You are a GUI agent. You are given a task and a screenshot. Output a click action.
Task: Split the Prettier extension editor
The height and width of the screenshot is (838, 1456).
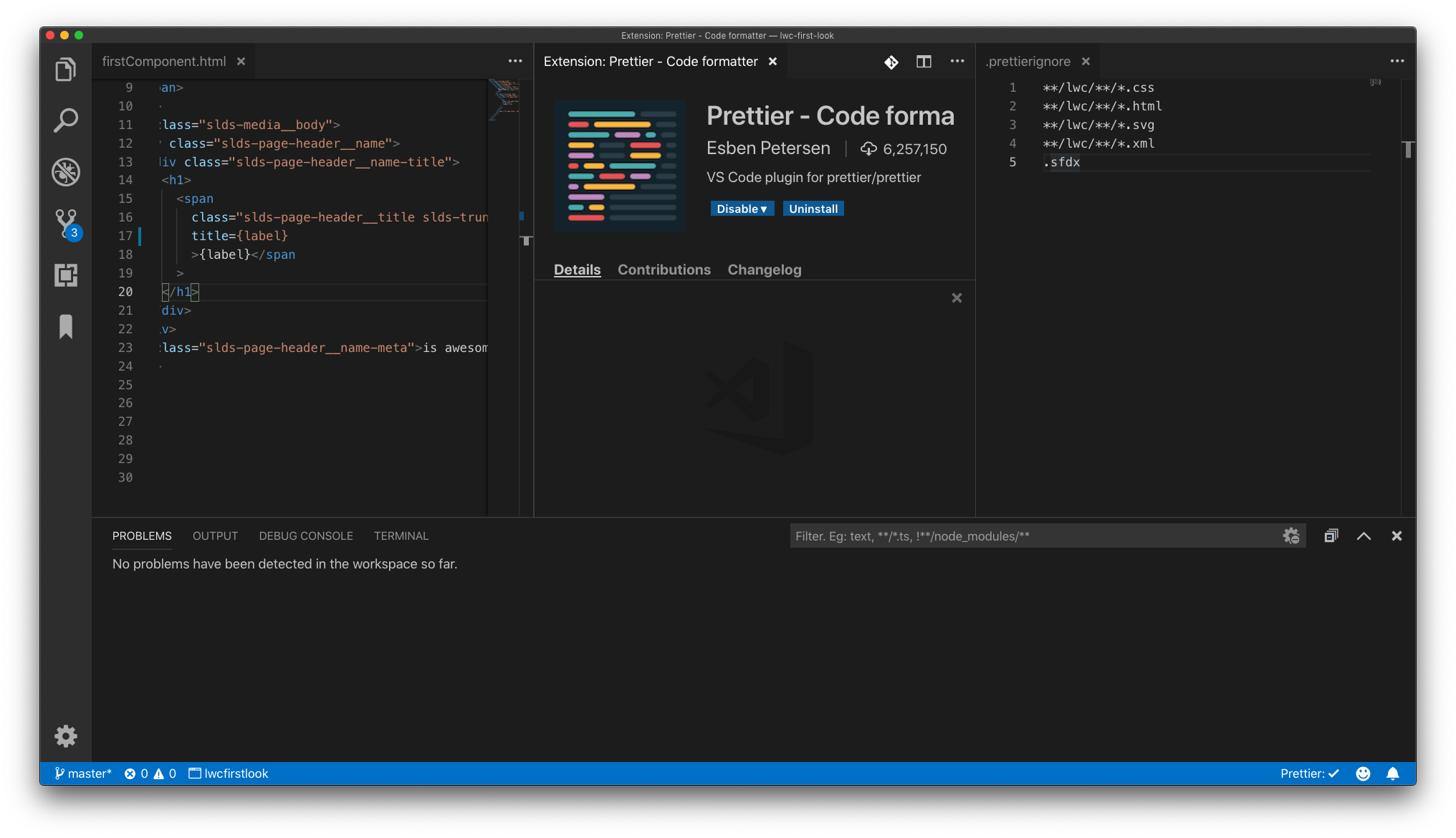[x=924, y=62]
